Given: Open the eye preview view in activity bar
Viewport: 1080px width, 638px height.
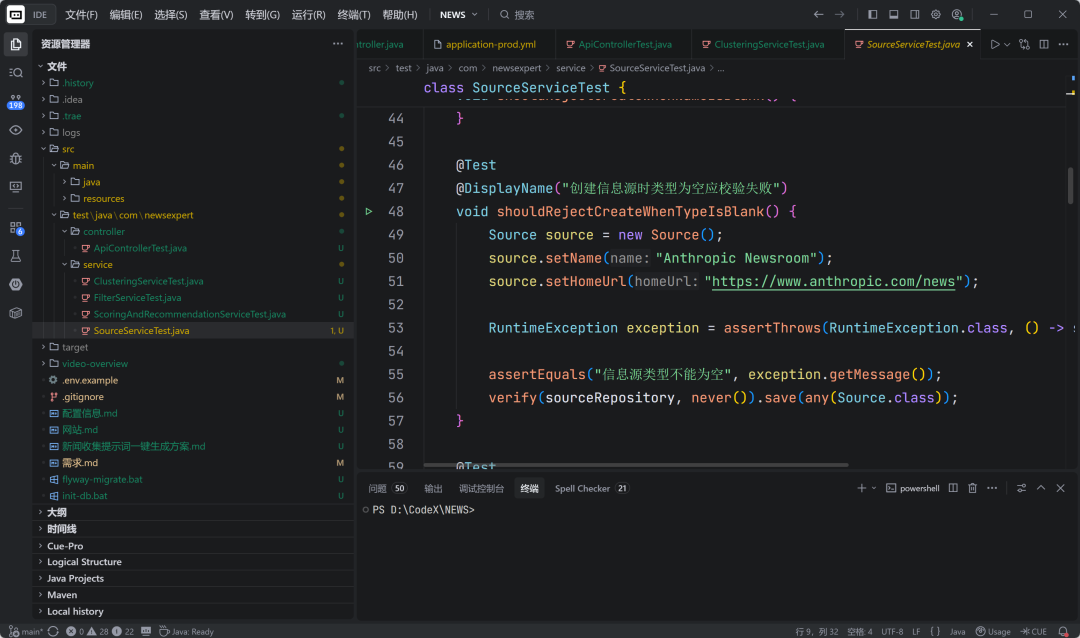Looking at the screenshot, I should coord(16,130).
